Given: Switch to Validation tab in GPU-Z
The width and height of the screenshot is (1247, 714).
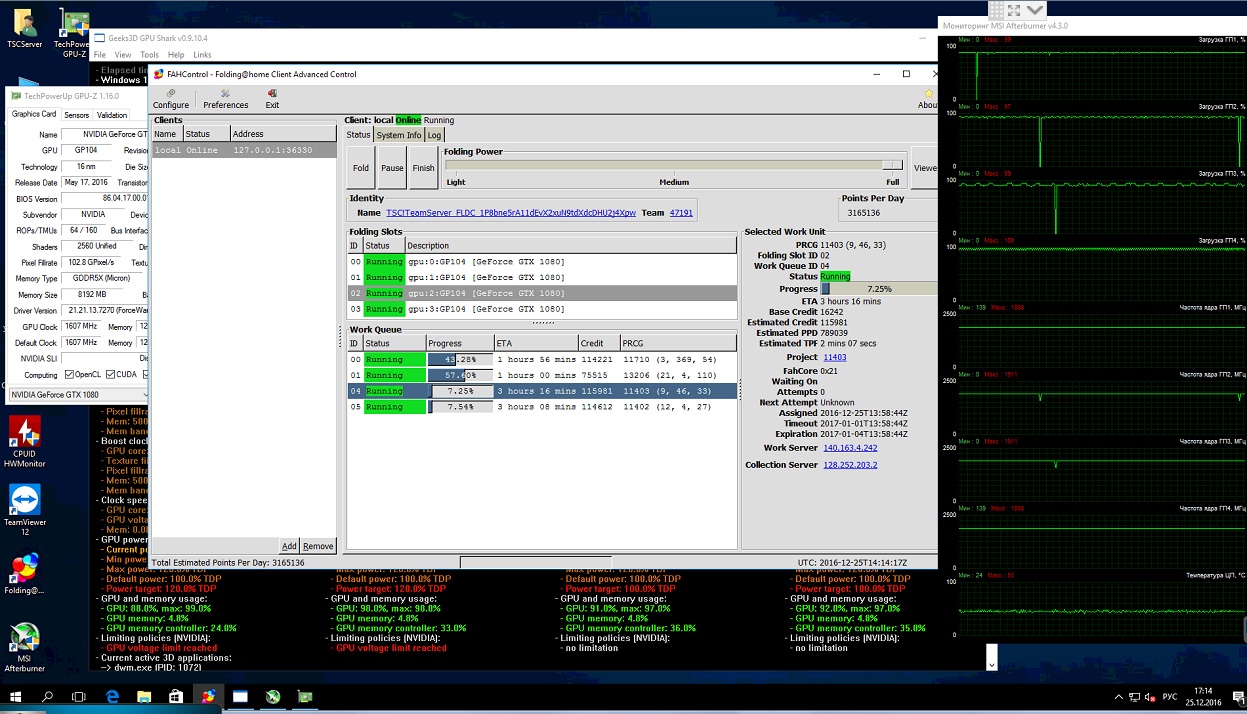Looking at the screenshot, I should [112, 115].
